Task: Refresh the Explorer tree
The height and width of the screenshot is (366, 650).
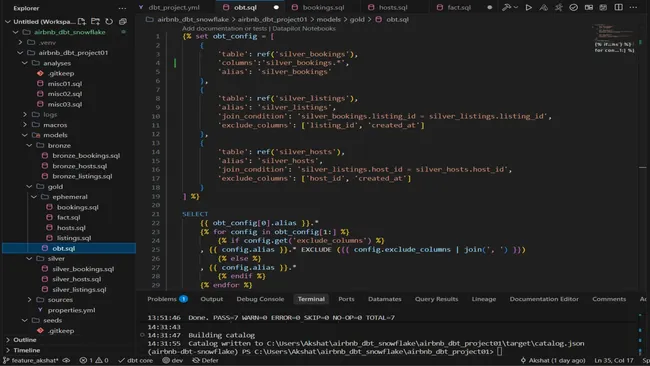Action: click(x=109, y=21)
